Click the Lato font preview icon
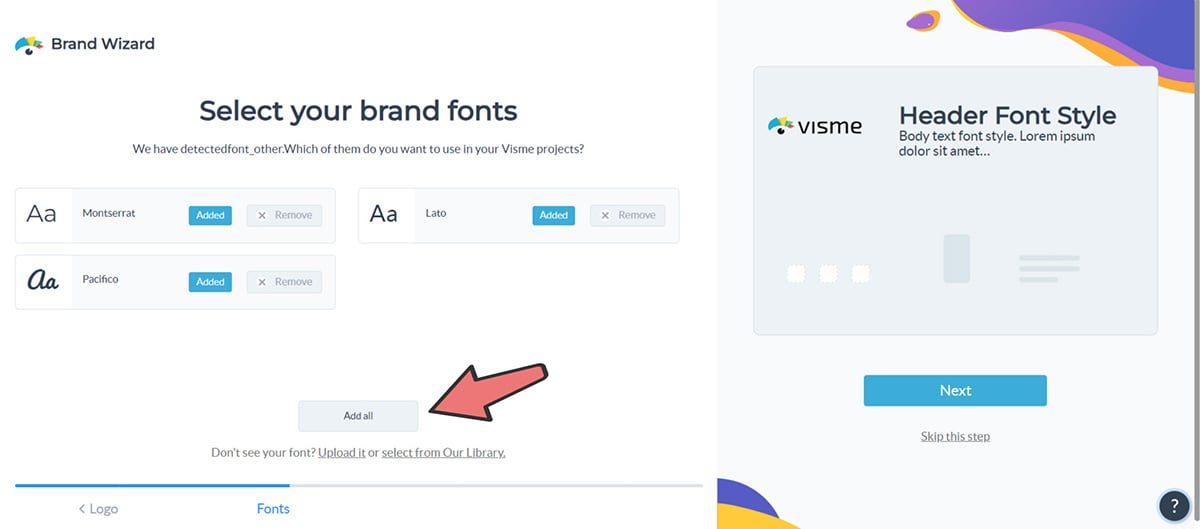The image size is (1200, 529). coord(385,215)
